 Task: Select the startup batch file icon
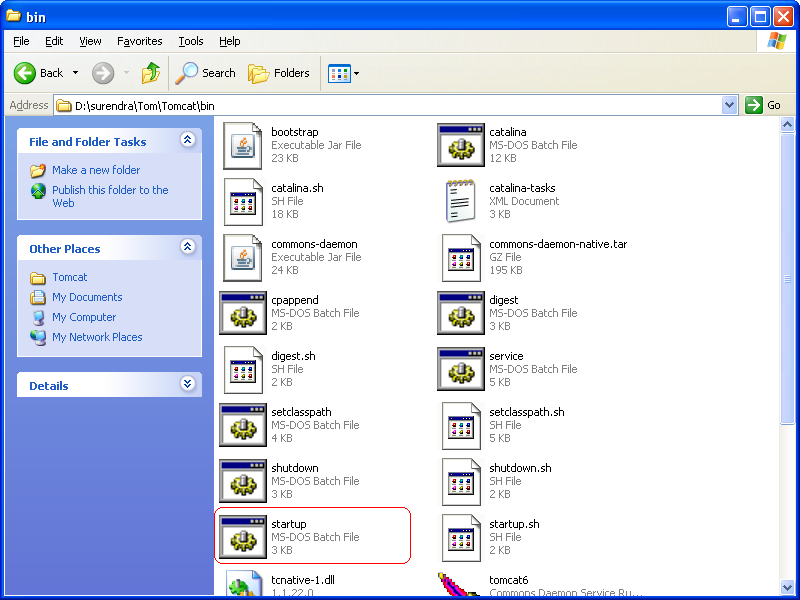(x=243, y=537)
